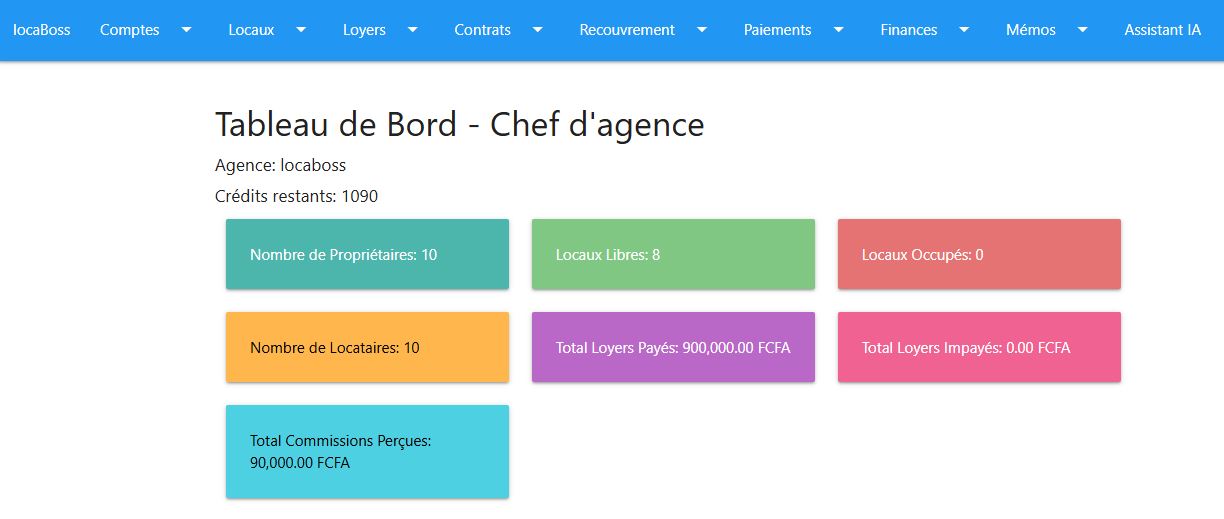Viewport: 1224px width, 519px height.
Task: Open the Loyers menu
Action: pyautogui.click(x=364, y=30)
